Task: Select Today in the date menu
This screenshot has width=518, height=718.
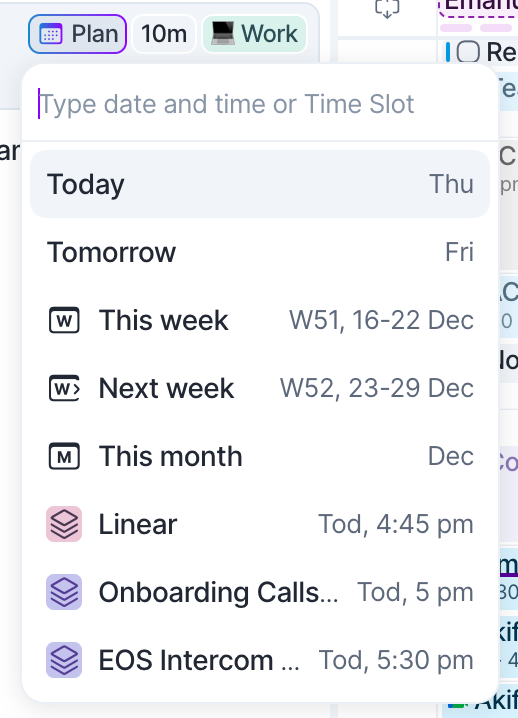Action: [x=260, y=184]
